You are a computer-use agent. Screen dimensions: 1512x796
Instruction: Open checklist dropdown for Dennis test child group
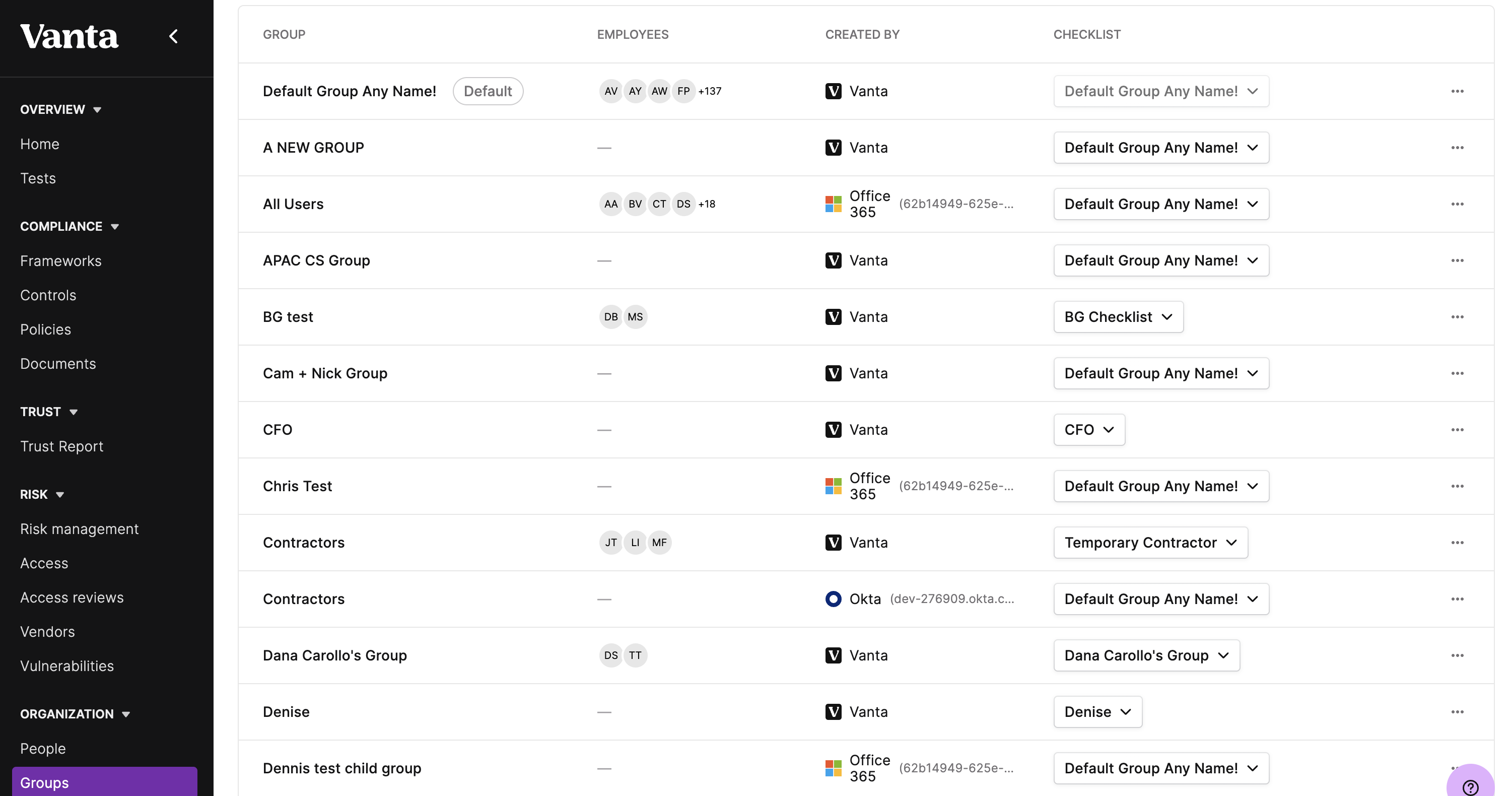pyautogui.click(x=1161, y=768)
